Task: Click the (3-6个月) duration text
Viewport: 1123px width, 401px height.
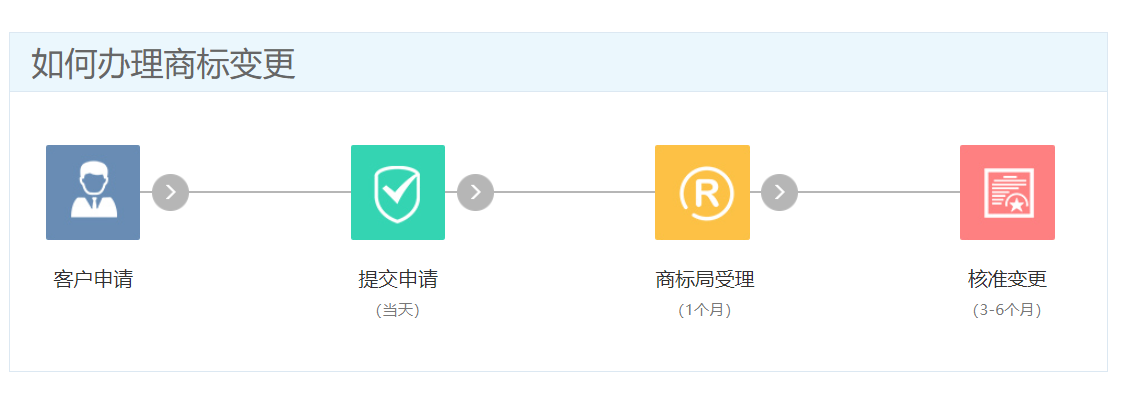Action: coord(1007,310)
